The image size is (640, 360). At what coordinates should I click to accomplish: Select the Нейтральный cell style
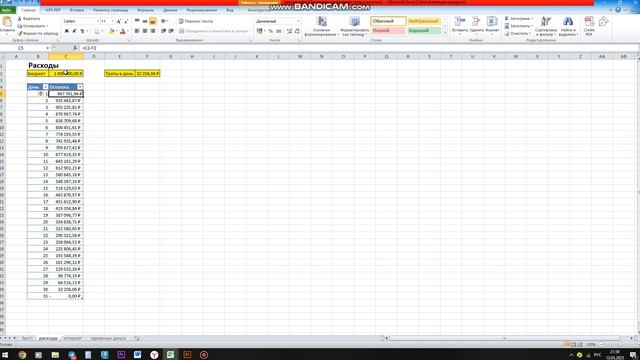pos(423,21)
